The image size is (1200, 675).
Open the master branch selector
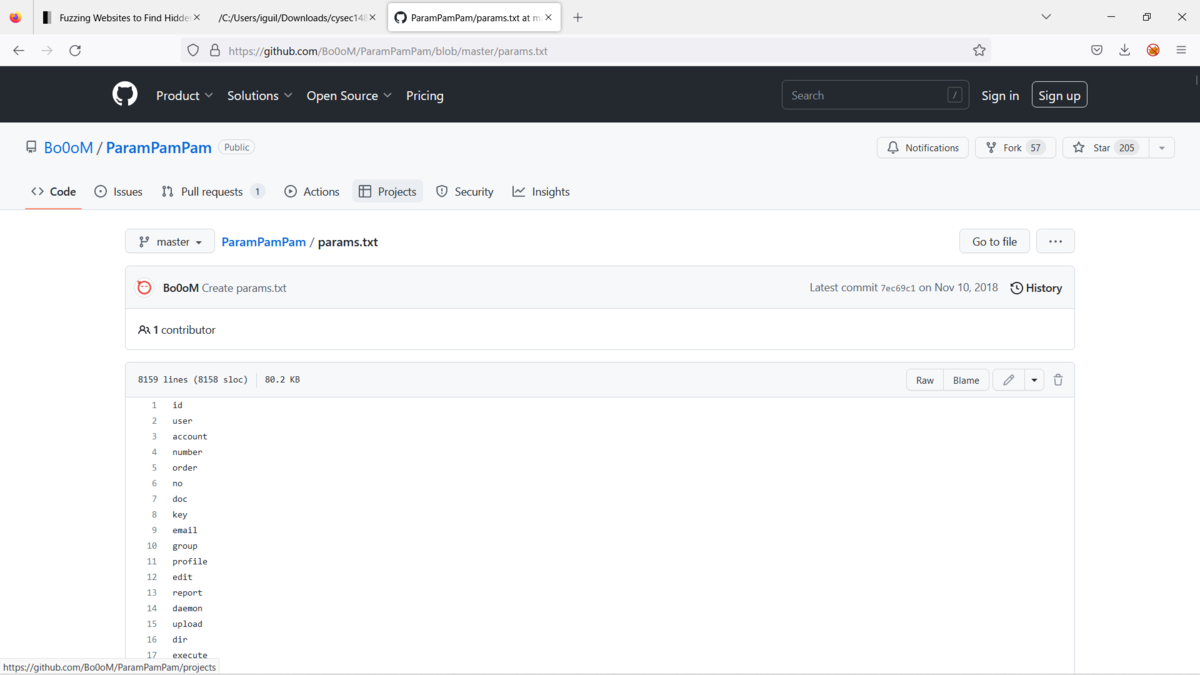170,242
